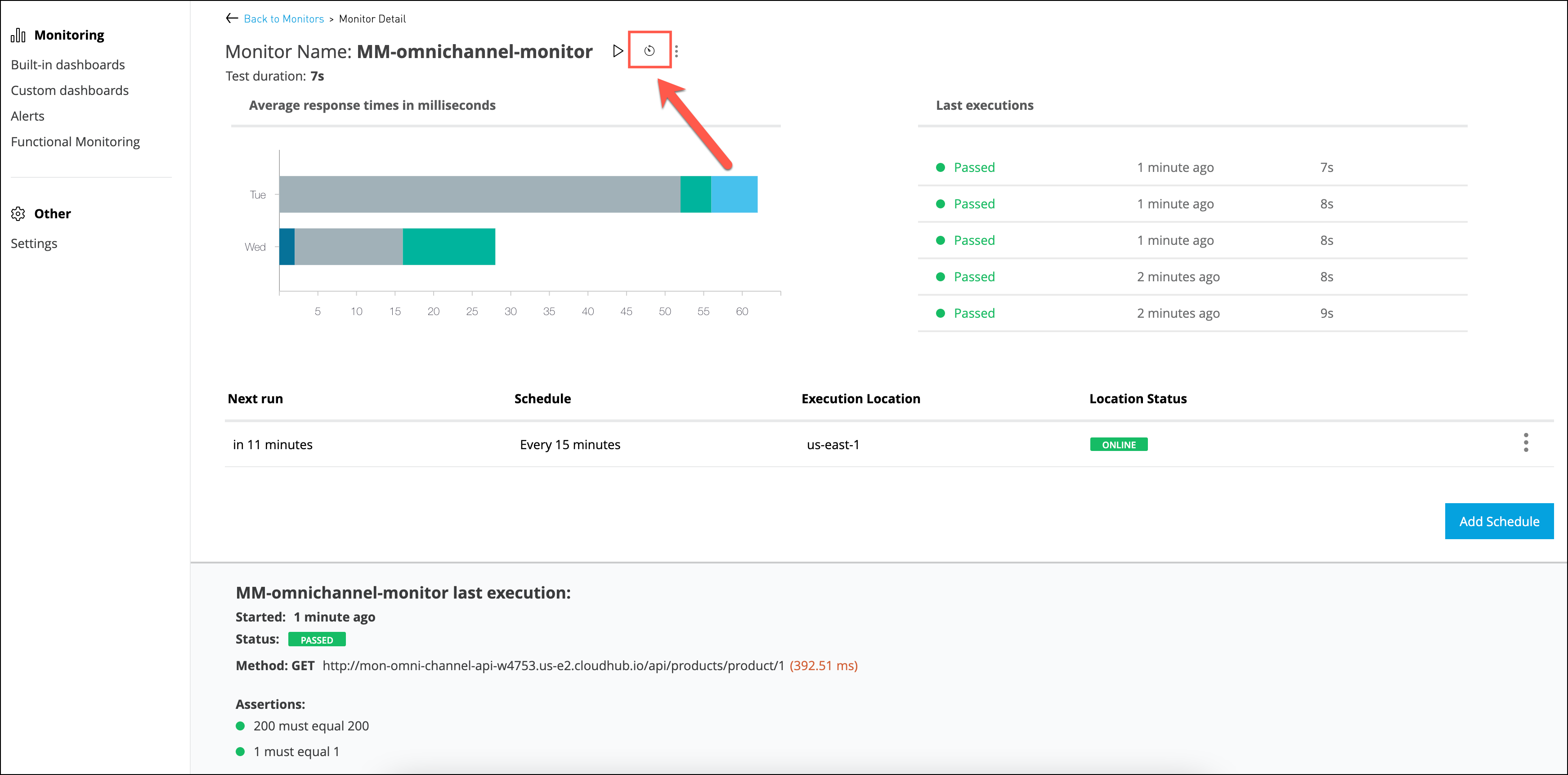Image resolution: width=1568 pixels, height=775 pixels.
Task: Click the dark blue Wednesday bar segment
Action: point(287,247)
